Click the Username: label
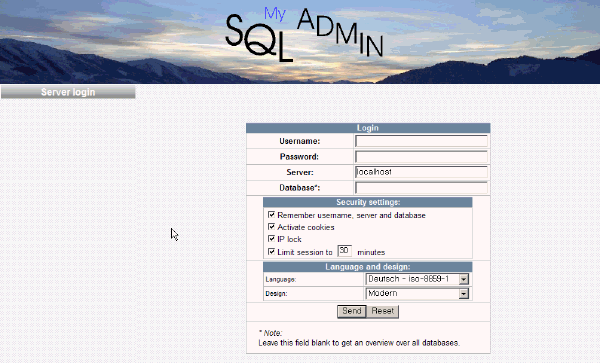 pyautogui.click(x=300, y=141)
